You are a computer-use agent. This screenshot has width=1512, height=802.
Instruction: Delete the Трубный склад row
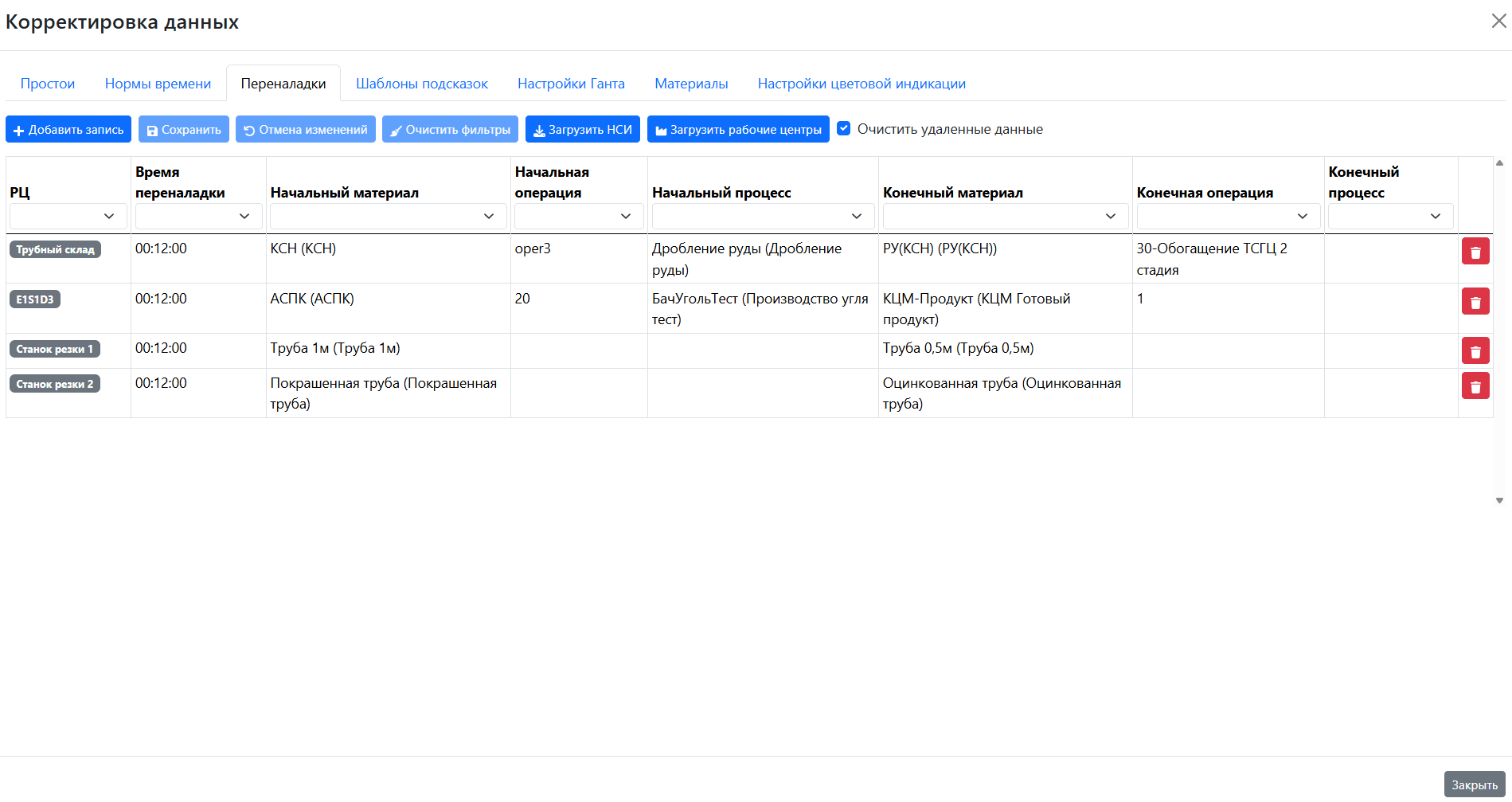(x=1475, y=252)
